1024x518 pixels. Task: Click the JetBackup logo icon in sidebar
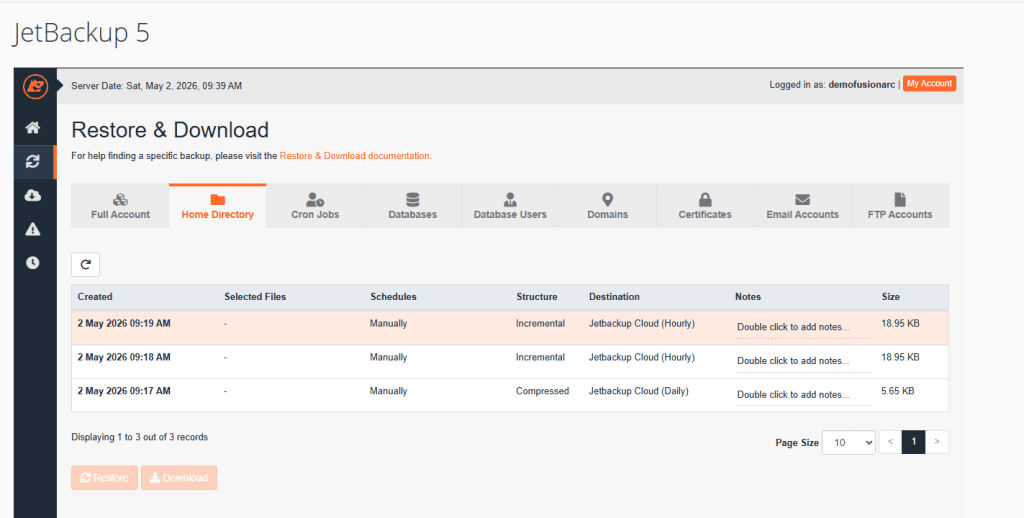[x=35, y=87]
